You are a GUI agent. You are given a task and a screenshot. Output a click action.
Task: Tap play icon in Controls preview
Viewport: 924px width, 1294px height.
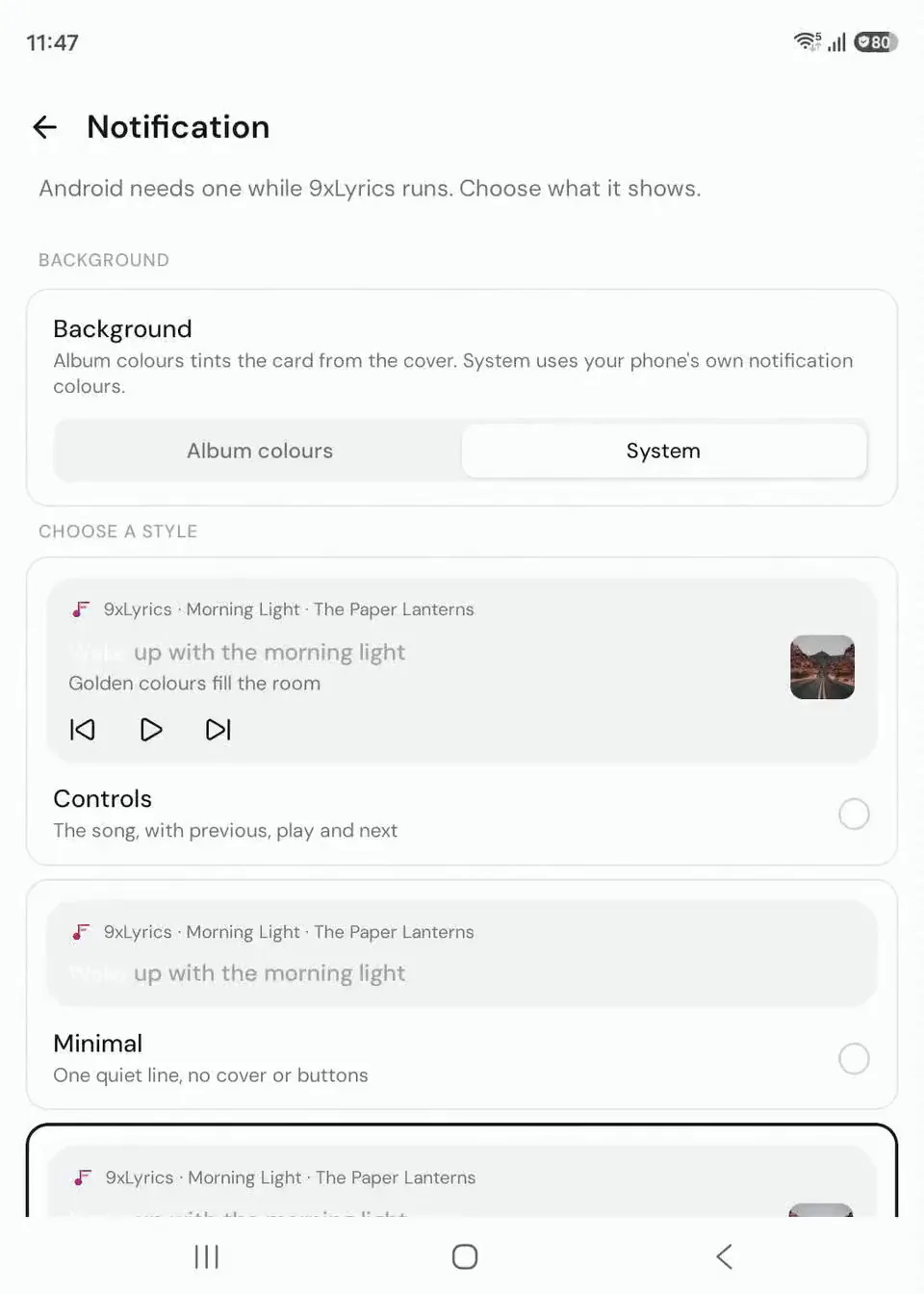(151, 730)
